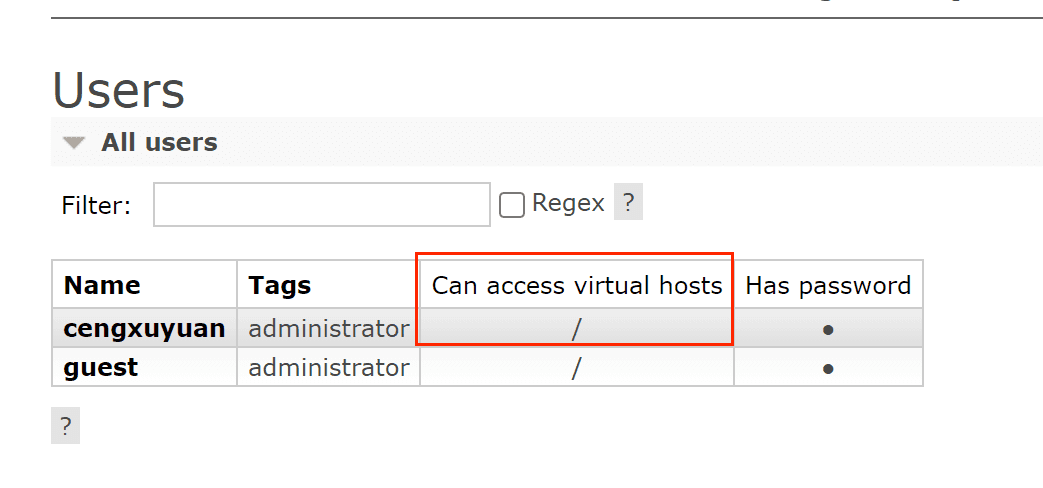Click the virtual host slash for cengxuyuan

(x=576, y=330)
